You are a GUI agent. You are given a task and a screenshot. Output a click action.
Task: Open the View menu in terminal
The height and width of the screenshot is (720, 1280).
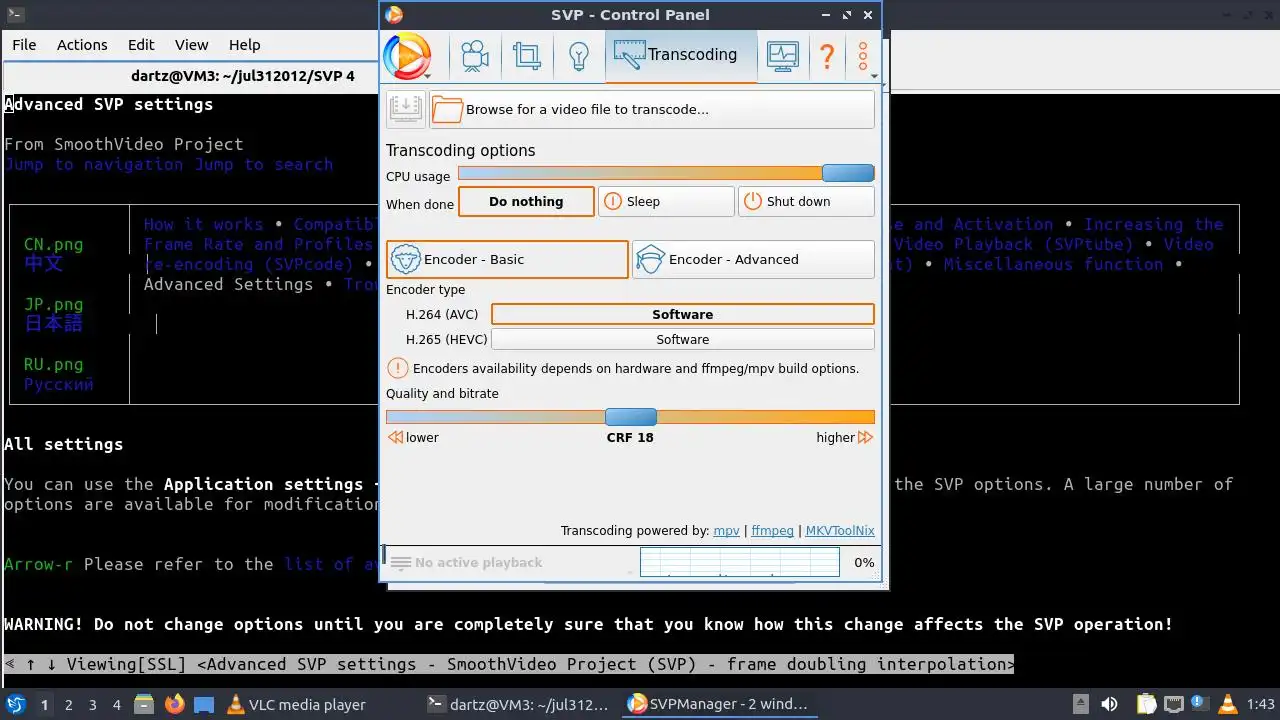tap(191, 45)
